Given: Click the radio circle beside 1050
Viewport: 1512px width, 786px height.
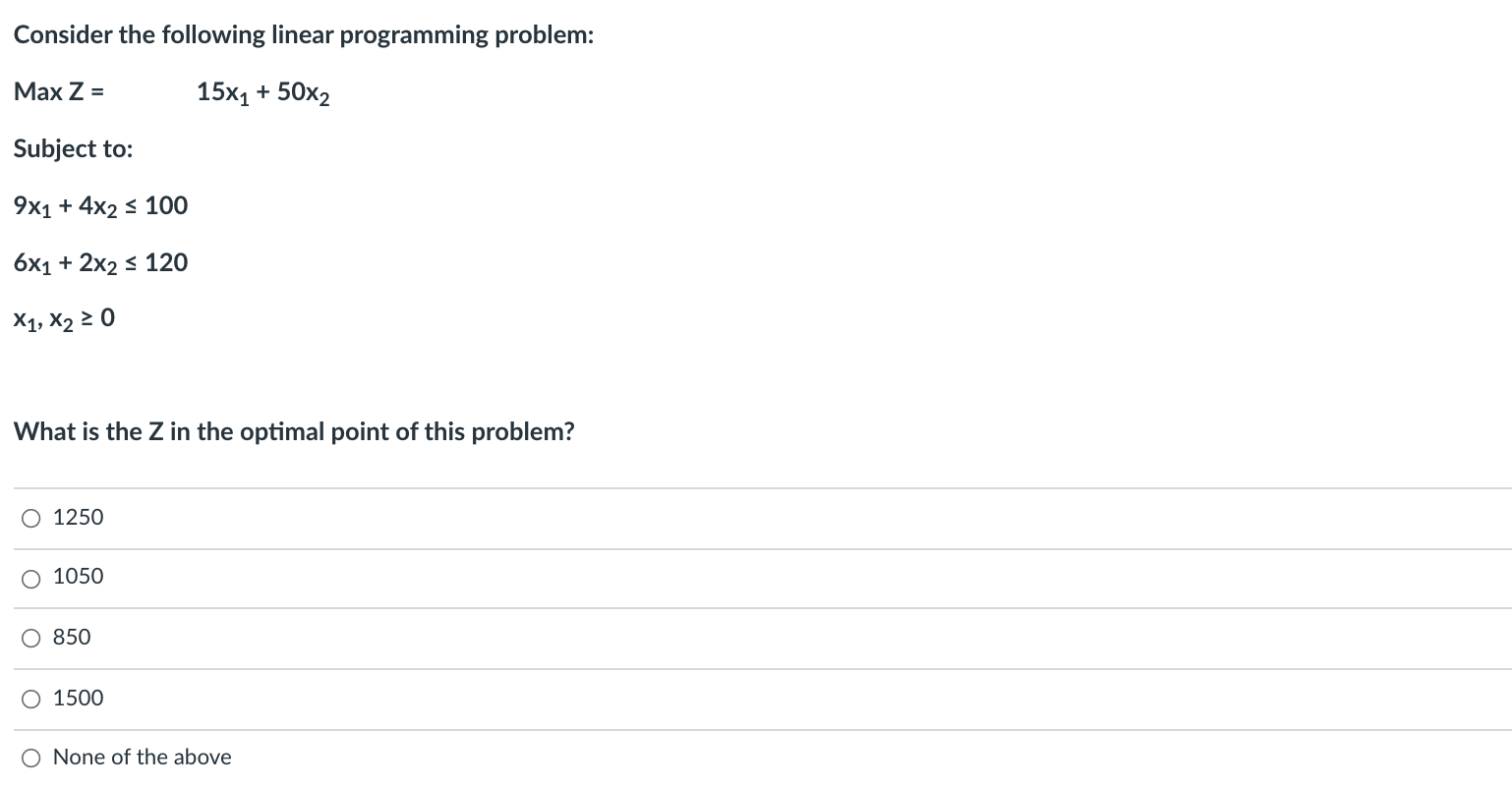Looking at the screenshot, I should click(x=30, y=578).
